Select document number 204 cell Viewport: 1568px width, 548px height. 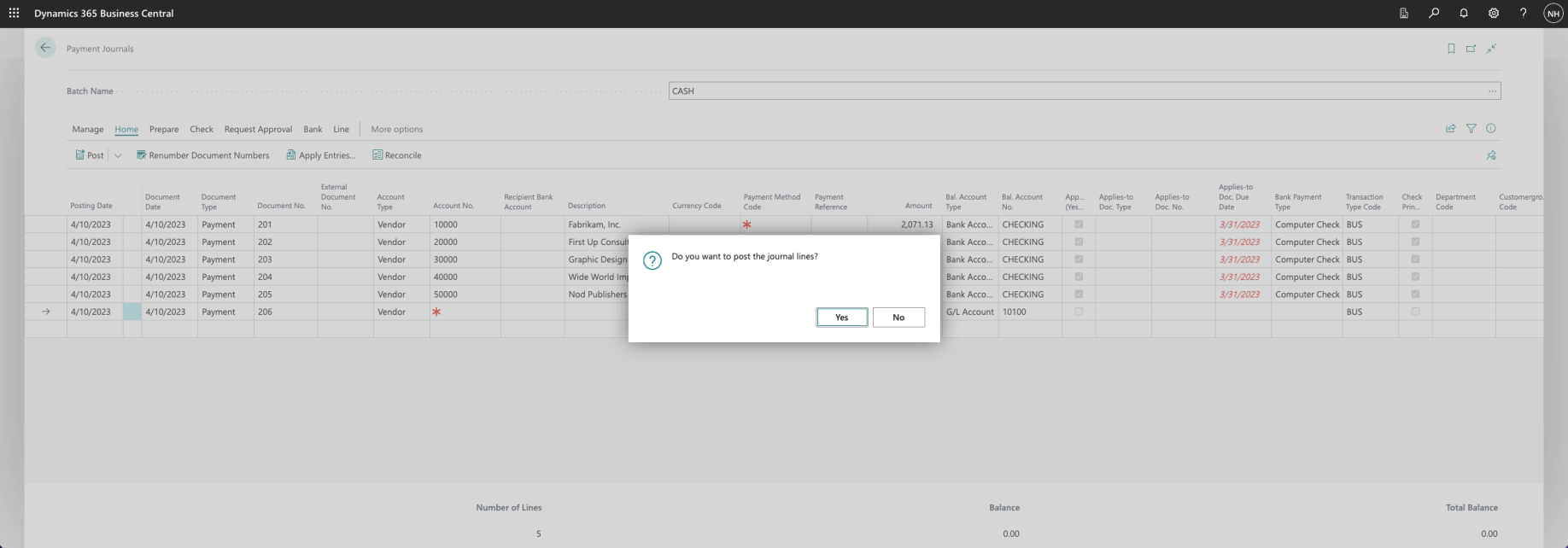285,277
